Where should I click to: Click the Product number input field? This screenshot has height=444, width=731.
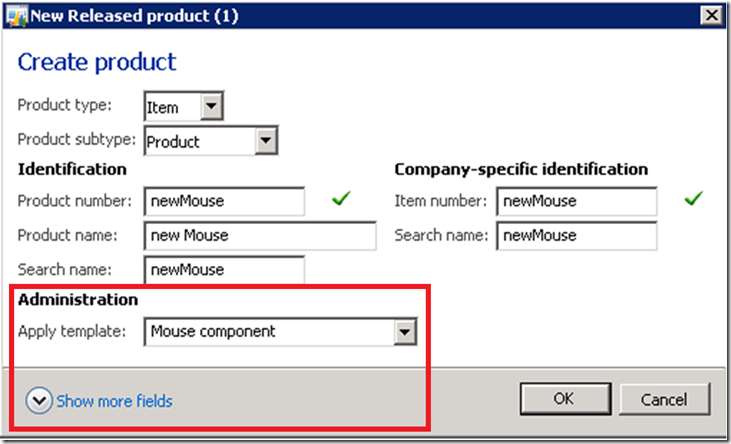click(224, 201)
